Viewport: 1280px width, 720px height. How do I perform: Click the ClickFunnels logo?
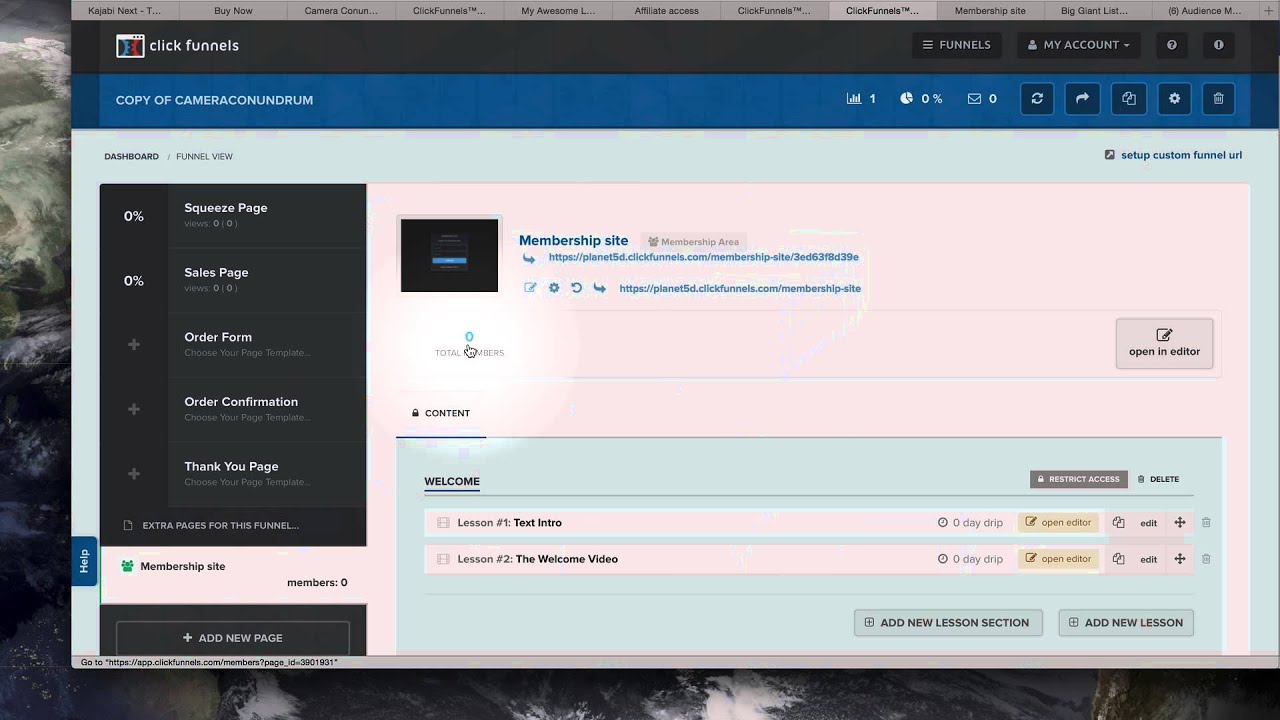click(x=177, y=45)
